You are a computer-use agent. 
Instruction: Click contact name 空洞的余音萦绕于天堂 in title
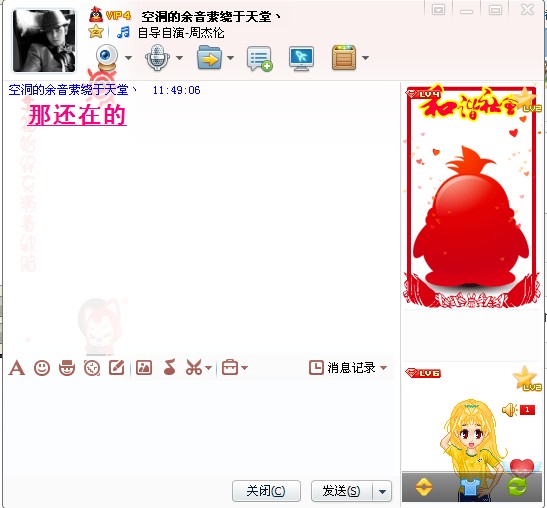click(x=210, y=16)
